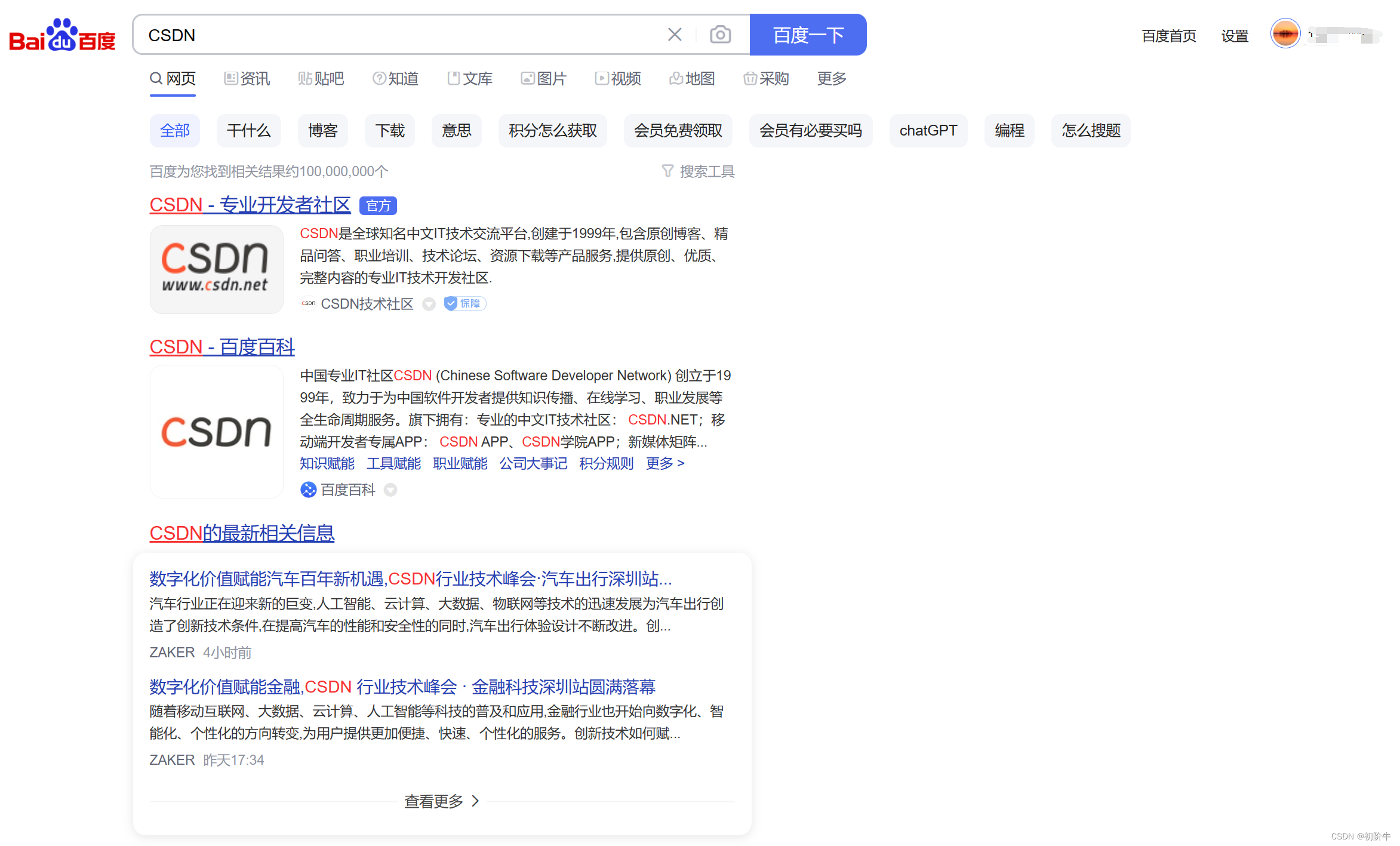Select the 全部 filter chip
This screenshot has height=846, width=1400.
coord(175,131)
